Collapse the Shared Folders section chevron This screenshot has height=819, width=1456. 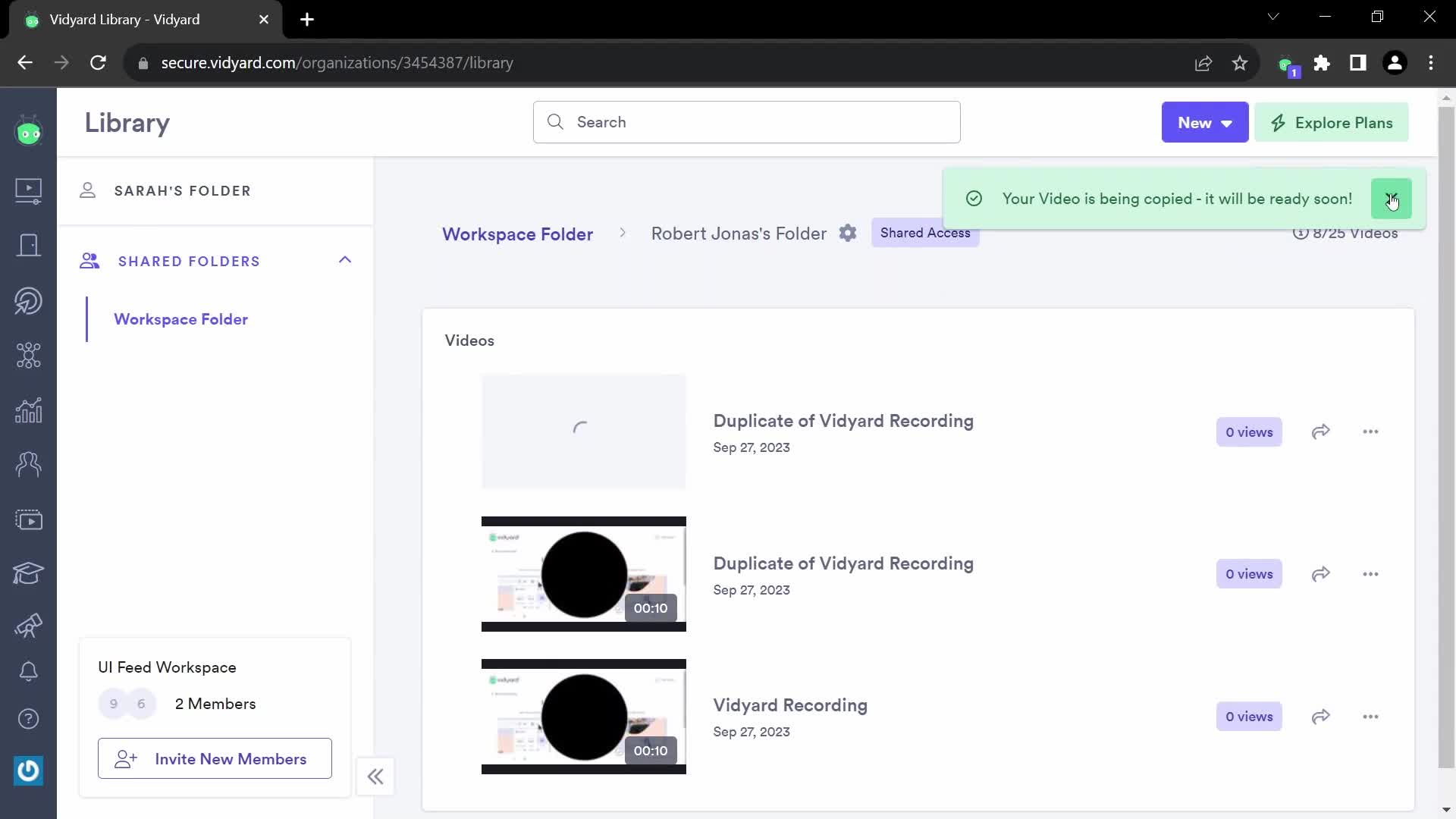point(345,260)
